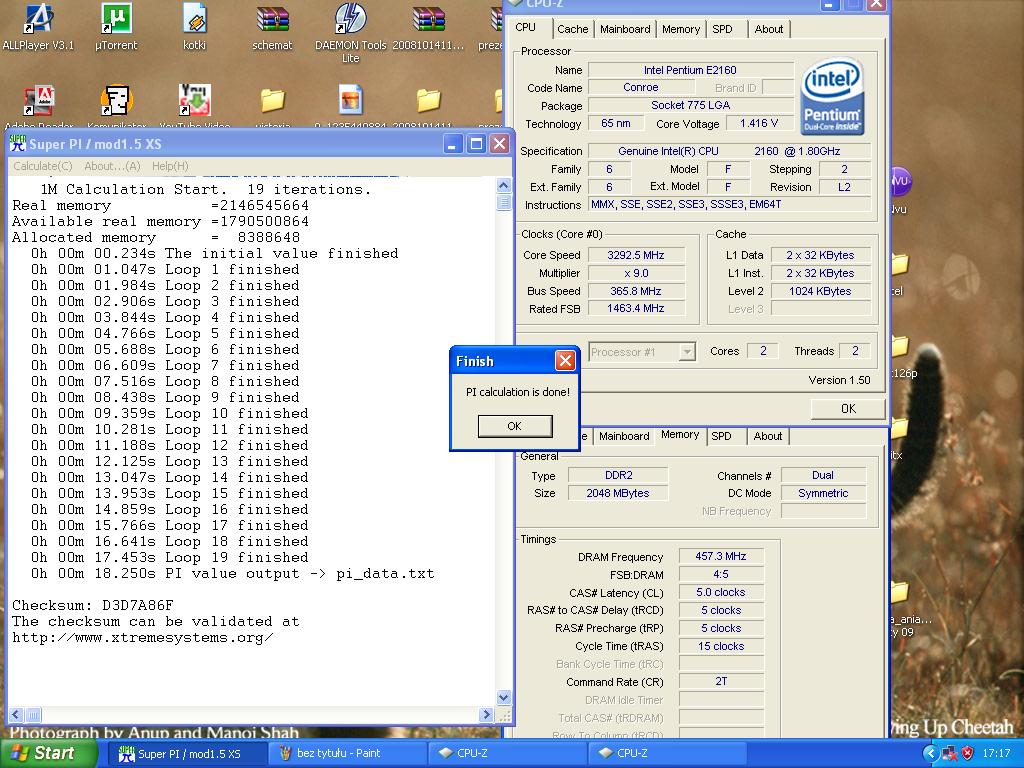The image size is (1024, 768).
Task: Click the horizontal scrollbar right arrow
Action: (486, 714)
